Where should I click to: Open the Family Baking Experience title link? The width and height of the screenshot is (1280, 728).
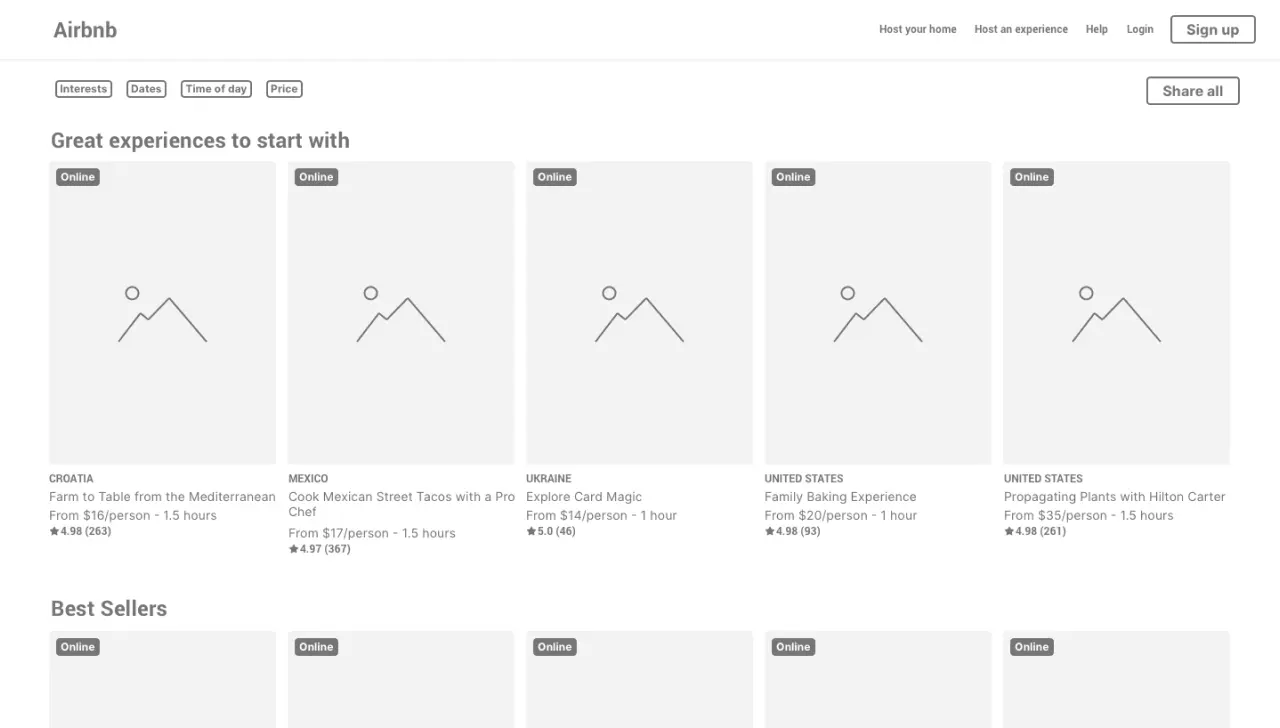(x=840, y=497)
